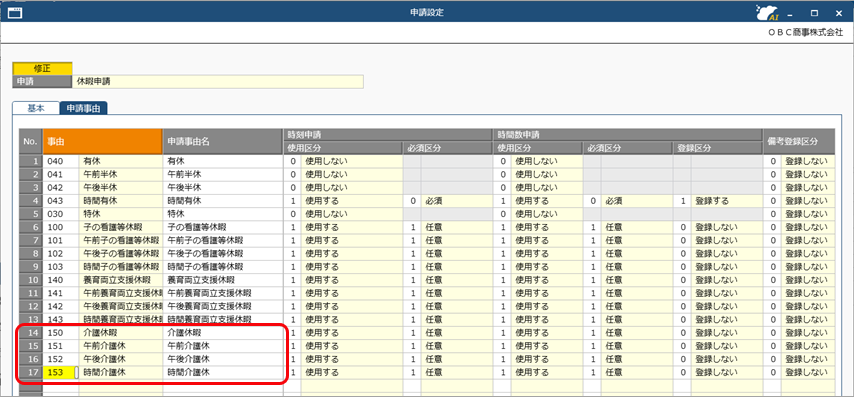Image resolution: width=854 pixels, height=397 pixels.
Task: Close the 申請設定 window
Action: tap(839, 12)
